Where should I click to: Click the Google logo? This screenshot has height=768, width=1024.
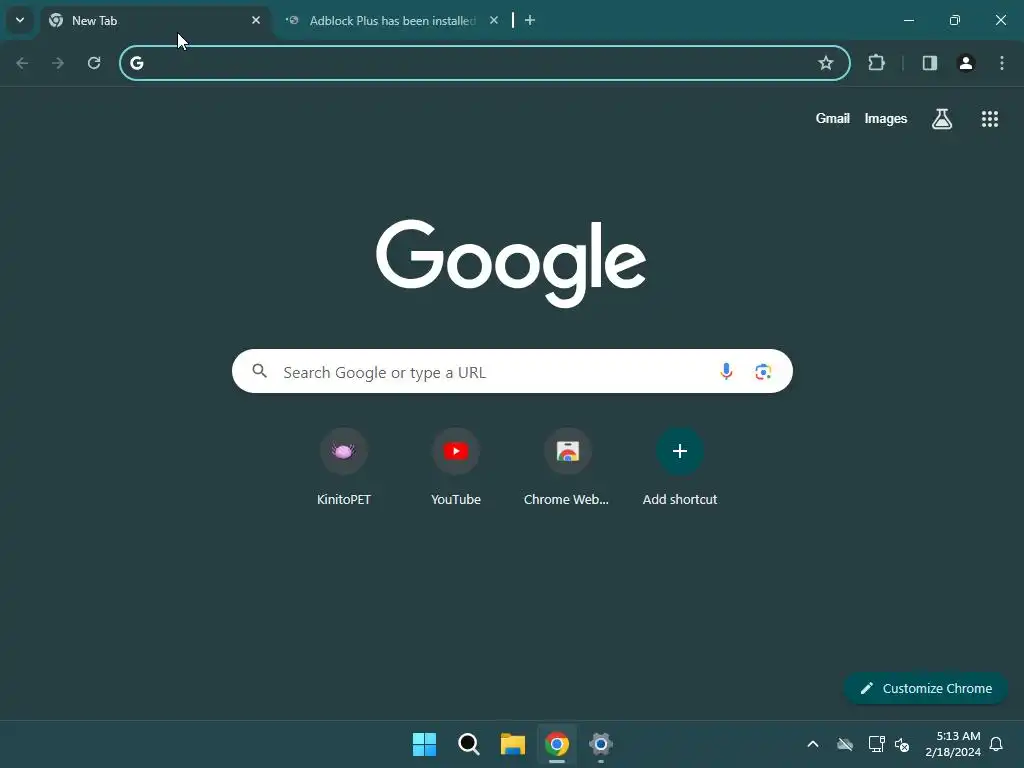click(x=511, y=263)
